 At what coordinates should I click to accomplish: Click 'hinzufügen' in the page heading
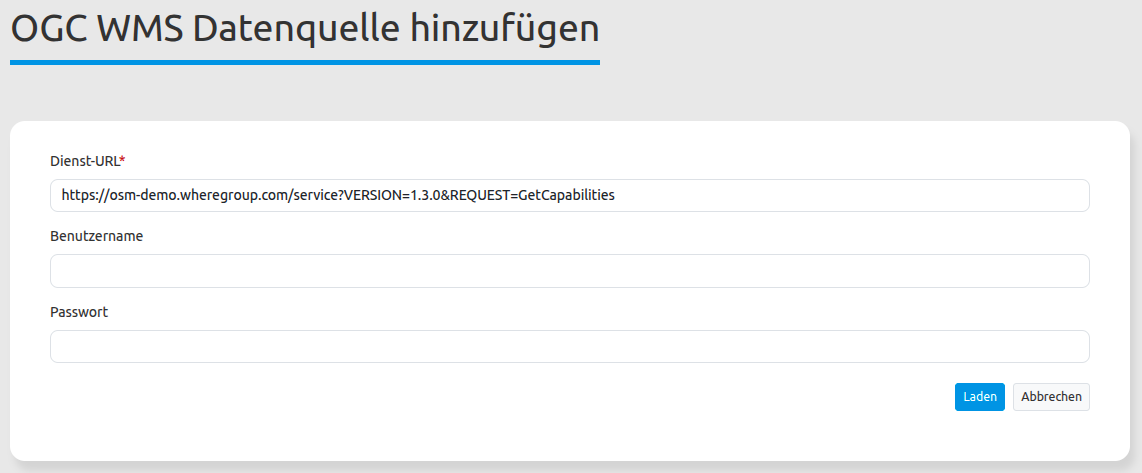[x=505, y=28]
